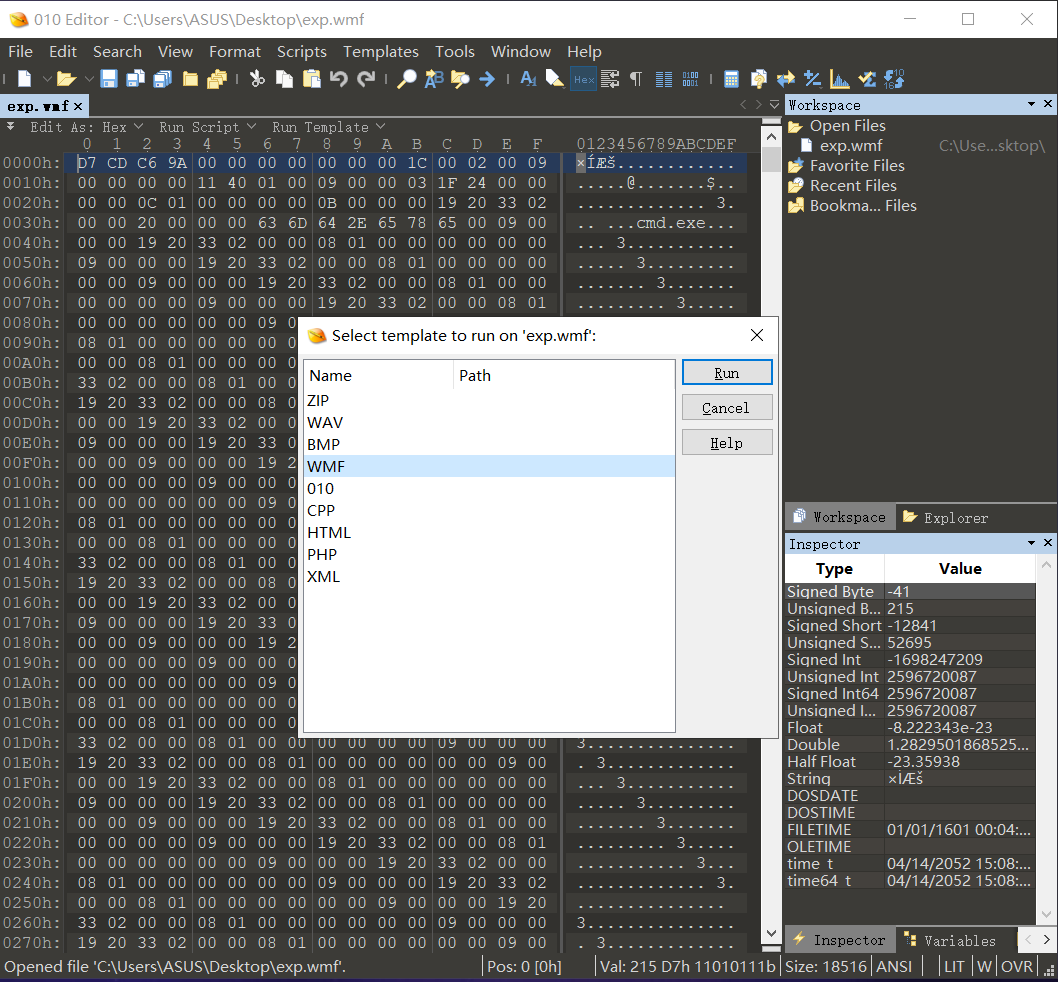
Task: Click the Replace toolbar icon
Action: 433,79
